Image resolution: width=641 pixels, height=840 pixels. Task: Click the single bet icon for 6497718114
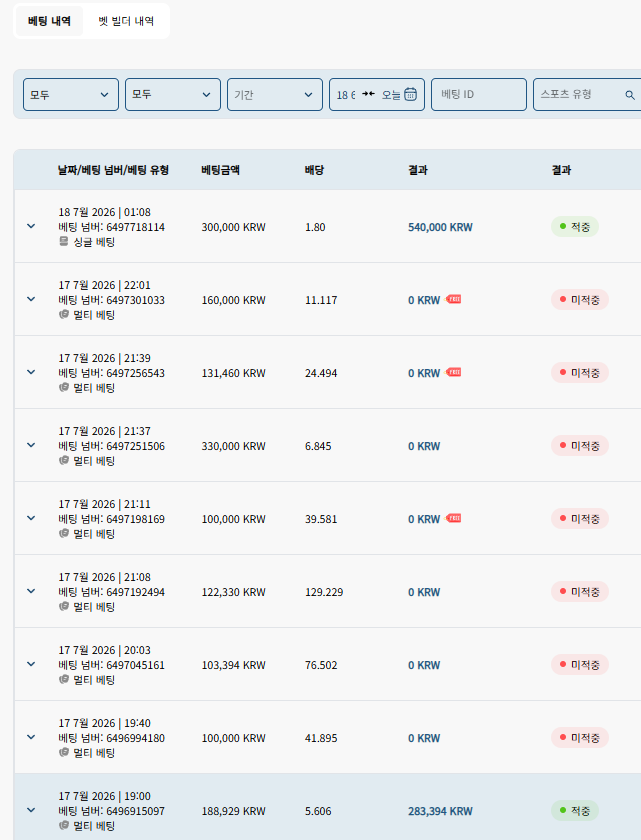pos(64,242)
